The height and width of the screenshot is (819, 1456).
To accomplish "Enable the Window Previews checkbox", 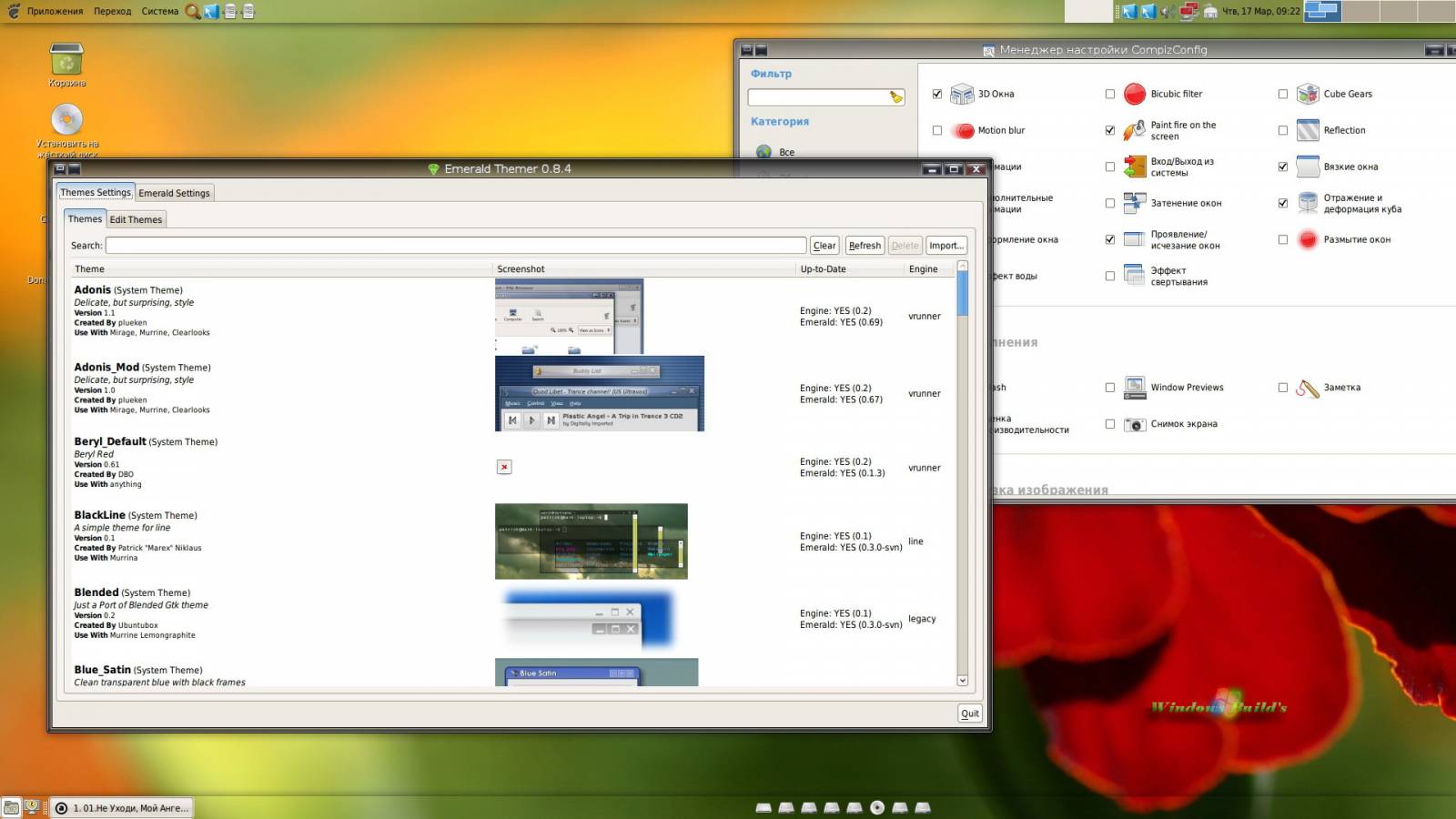I will pos(1110,388).
